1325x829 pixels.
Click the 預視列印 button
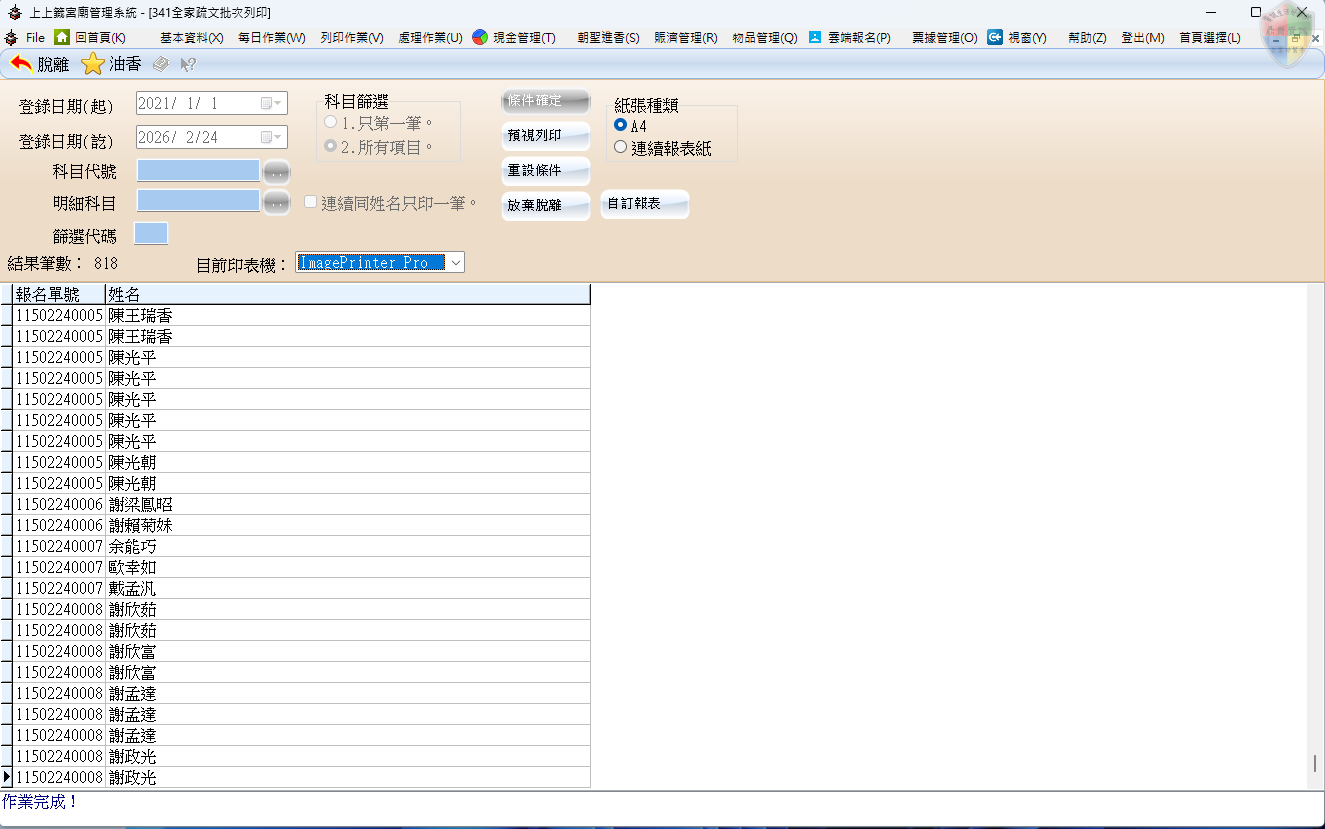pyautogui.click(x=545, y=135)
